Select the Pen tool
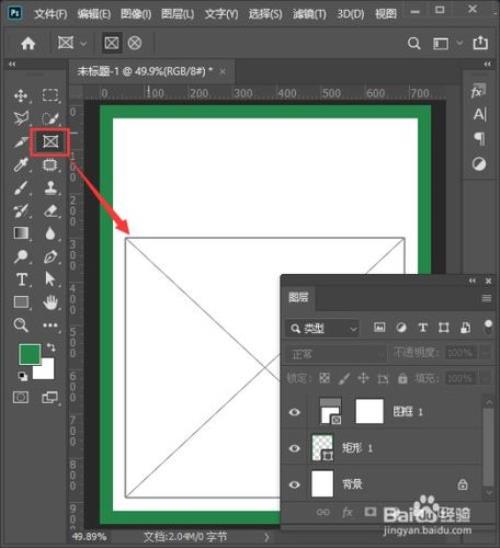The image size is (500, 548). (50, 257)
